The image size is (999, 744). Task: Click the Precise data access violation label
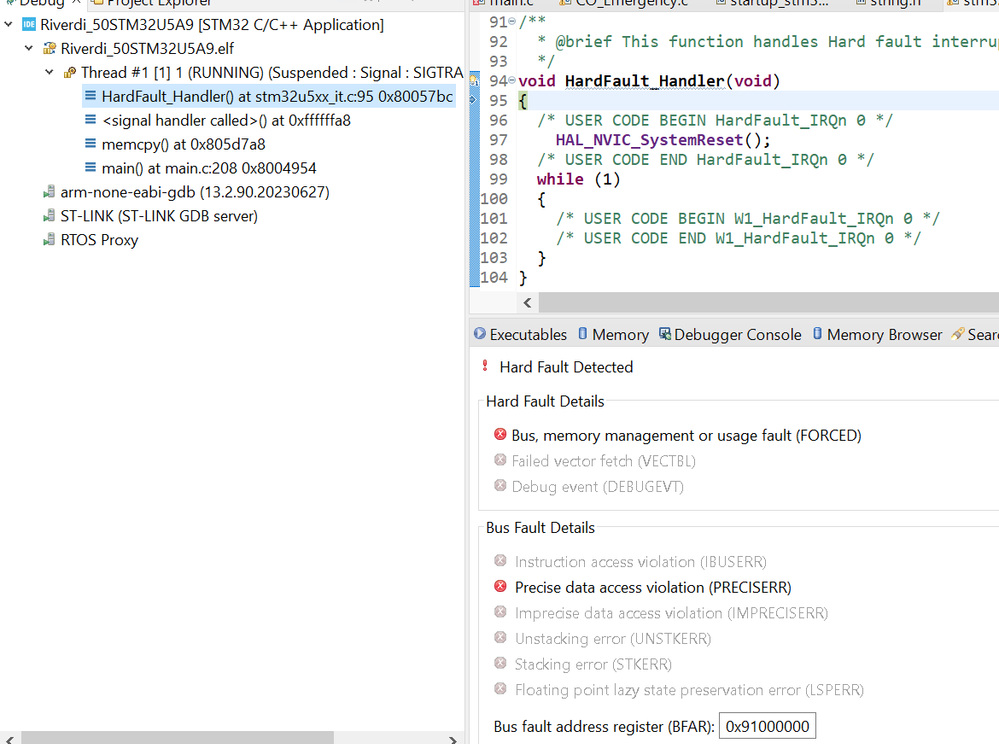point(653,587)
